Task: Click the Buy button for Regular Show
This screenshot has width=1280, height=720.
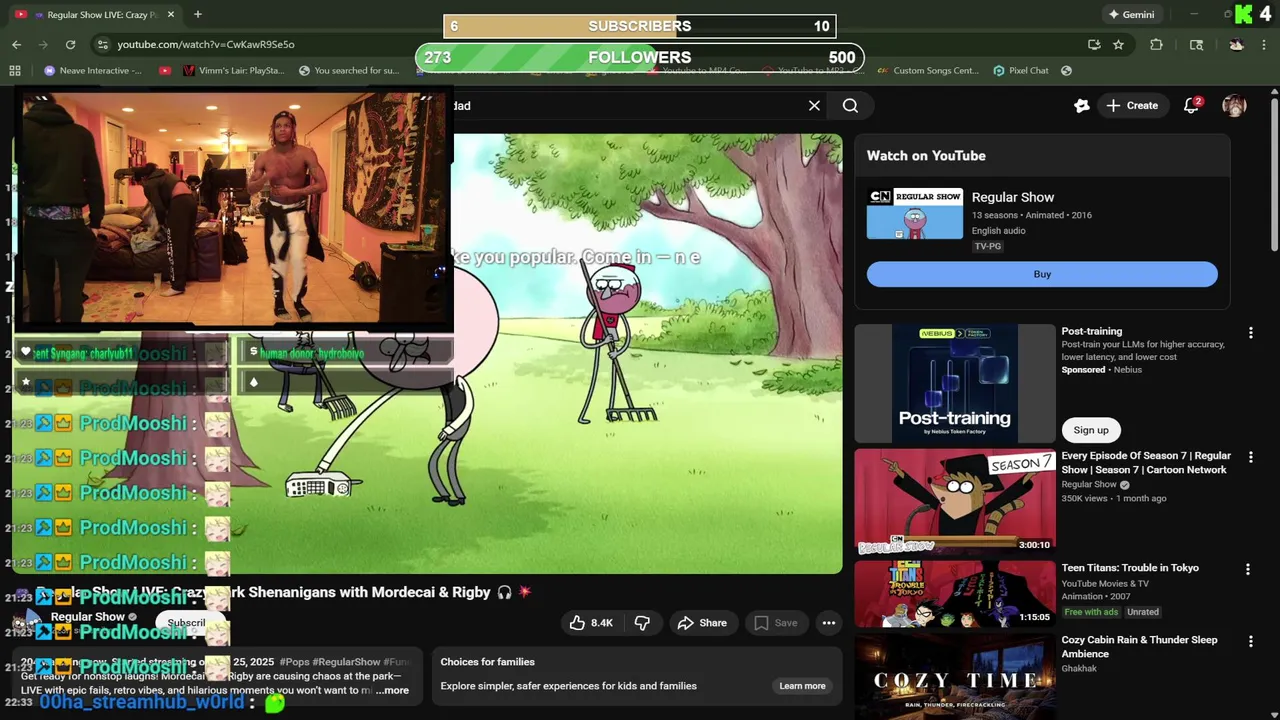Action: click(1042, 274)
